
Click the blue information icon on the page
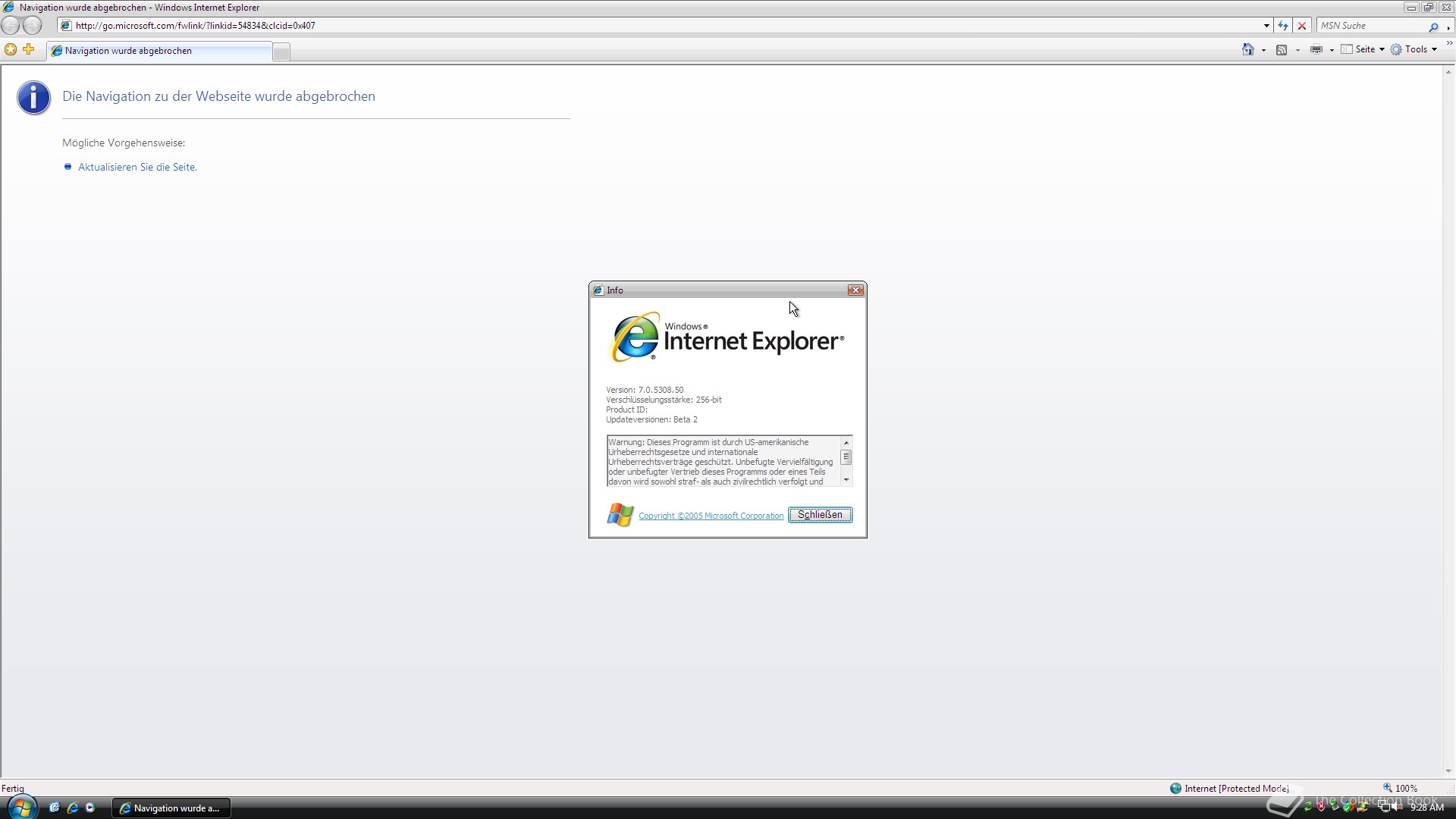pyautogui.click(x=33, y=98)
